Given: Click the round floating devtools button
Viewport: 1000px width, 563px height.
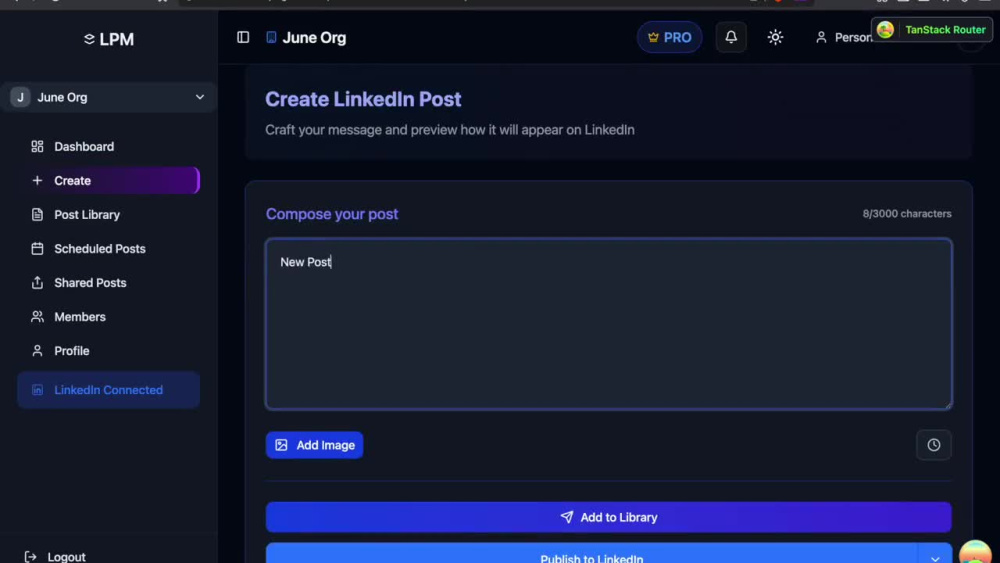Looking at the screenshot, I should tap(975, 552).
